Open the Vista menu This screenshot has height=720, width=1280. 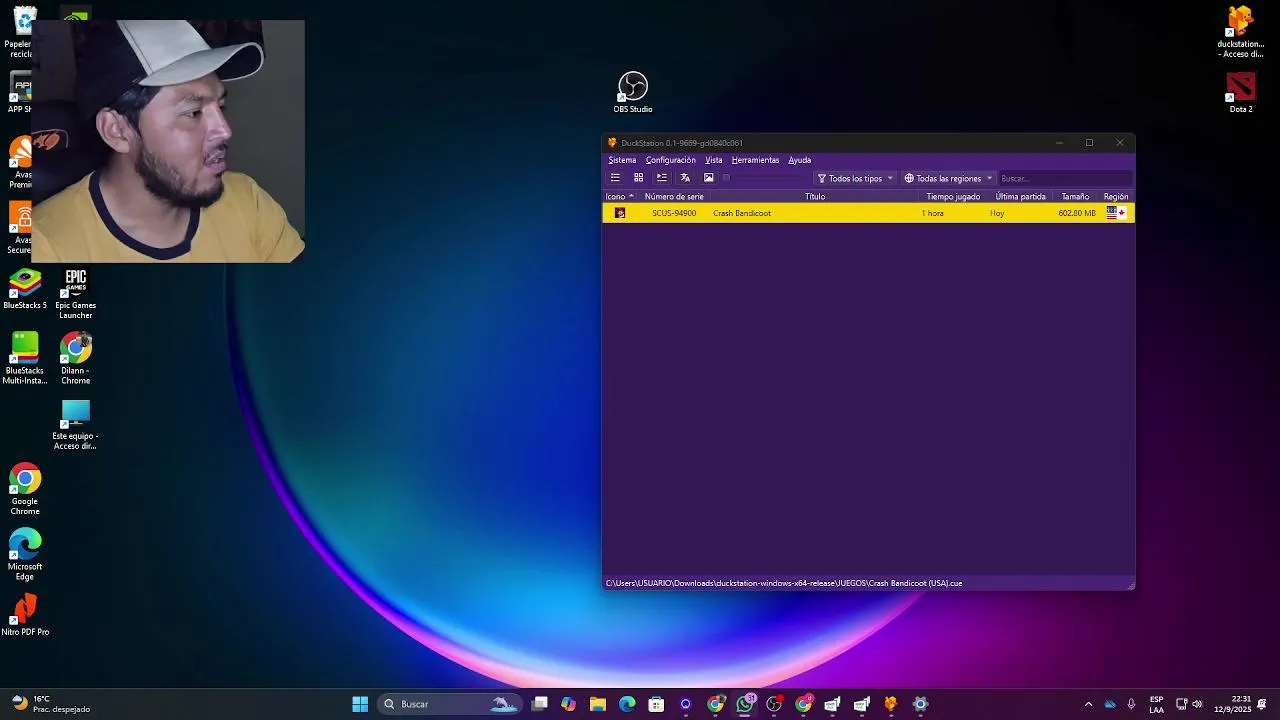coord(713,160)
